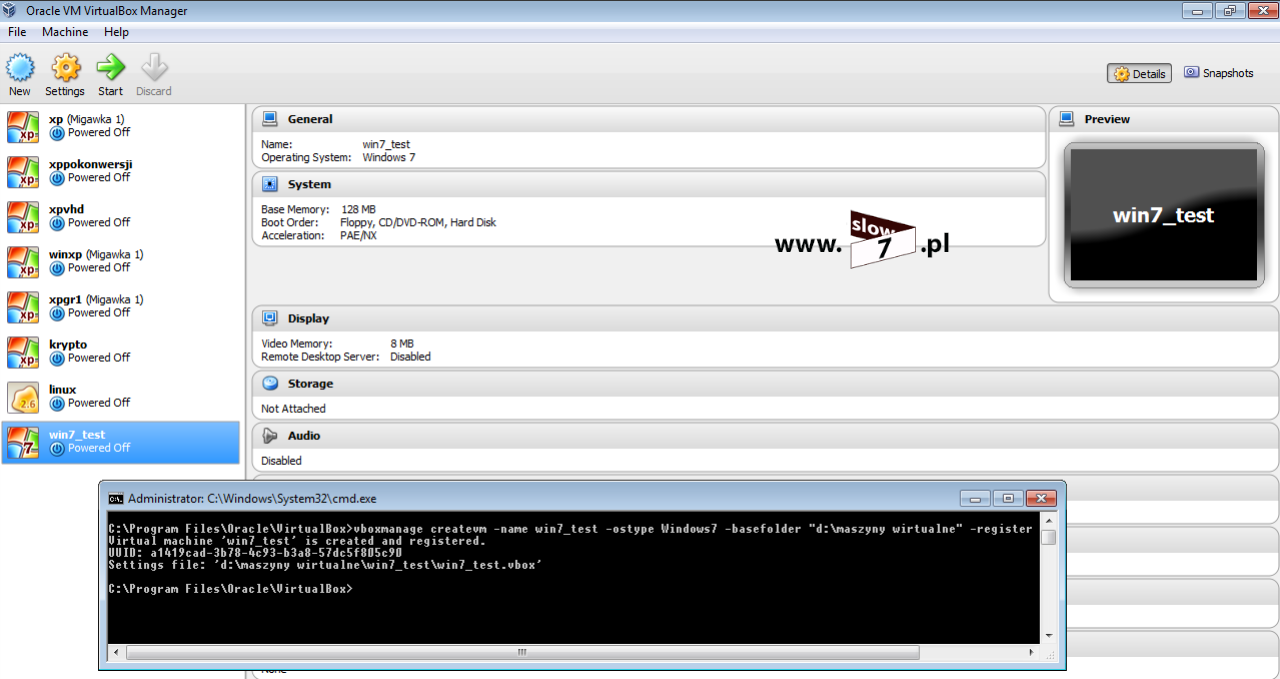
Task: Open the Machine menu
Action: [65, 32]
